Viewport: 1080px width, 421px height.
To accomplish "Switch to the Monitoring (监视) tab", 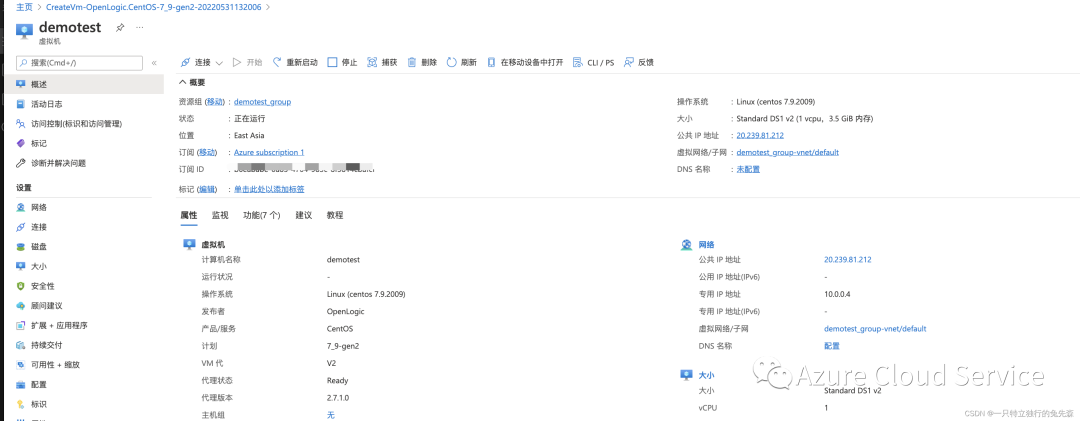I will pos(220,215).
